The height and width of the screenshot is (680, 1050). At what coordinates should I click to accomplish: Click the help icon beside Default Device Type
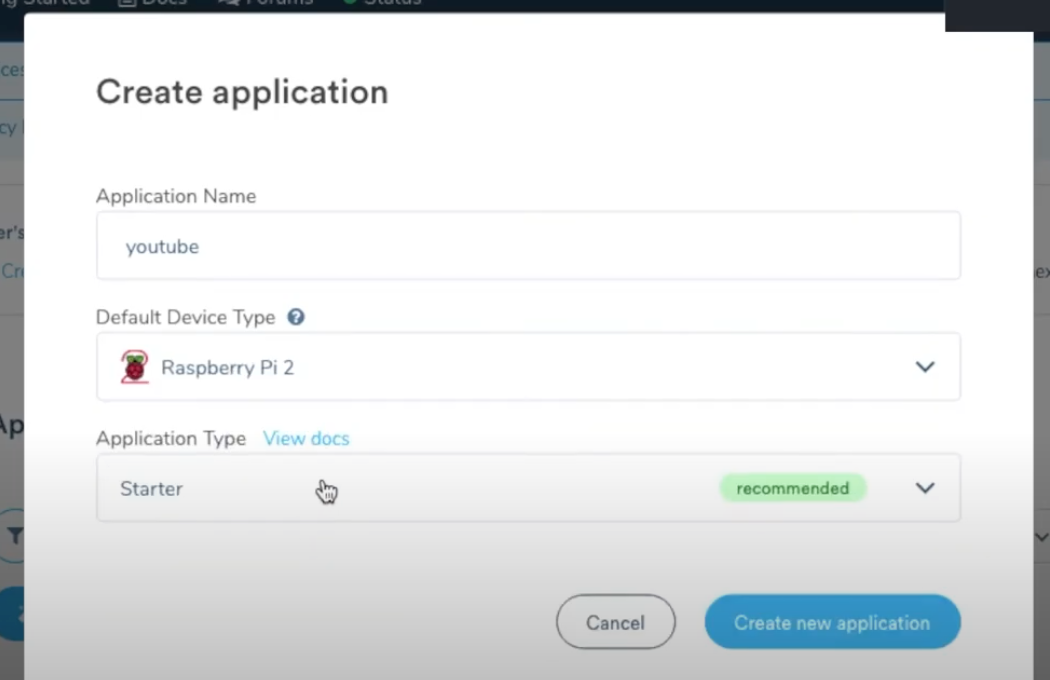click(x=296, y=317)
